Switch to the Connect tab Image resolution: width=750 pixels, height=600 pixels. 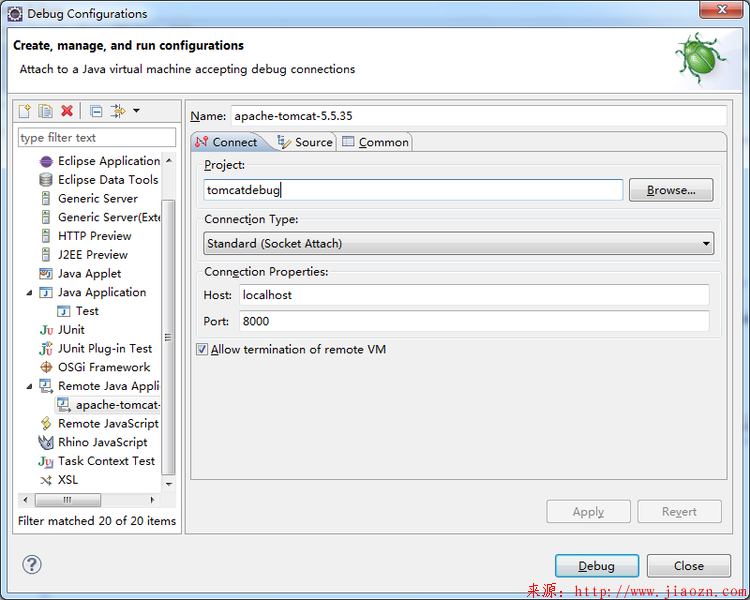click(x=227, y=142)
